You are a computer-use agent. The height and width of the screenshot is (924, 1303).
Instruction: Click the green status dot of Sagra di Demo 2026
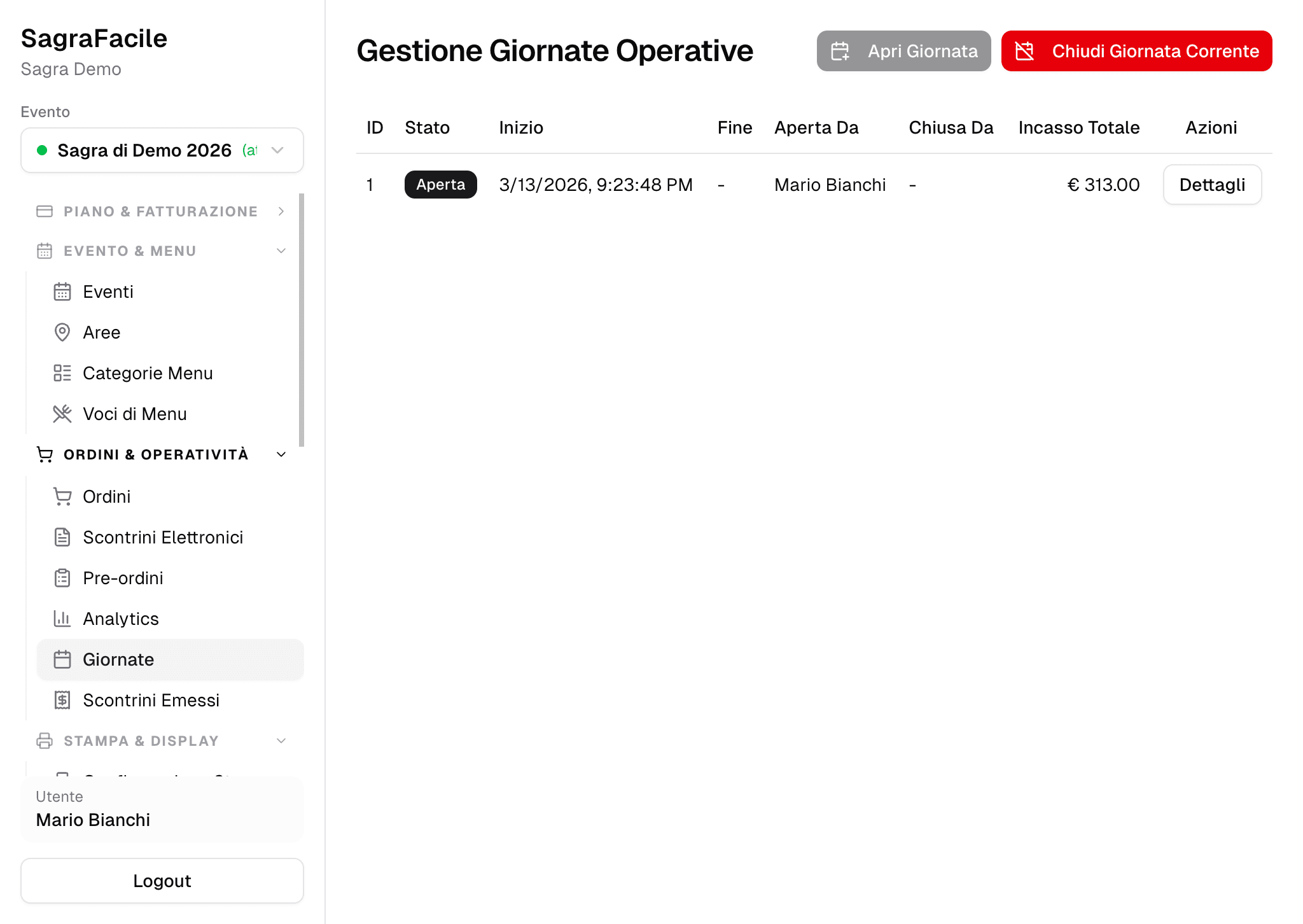42,150
